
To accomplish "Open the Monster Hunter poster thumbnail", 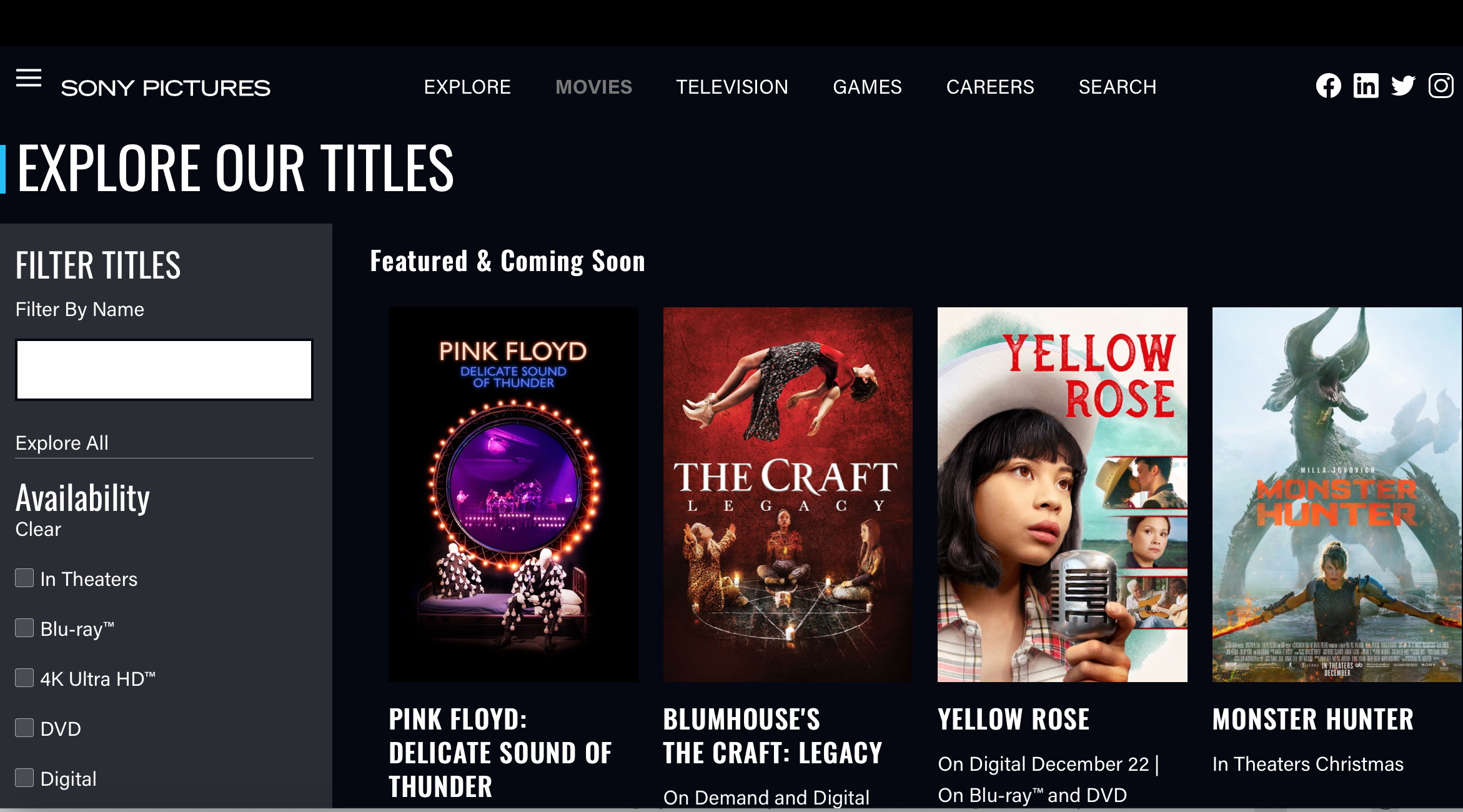I will pyautogui.click(x=1337, y=494).
